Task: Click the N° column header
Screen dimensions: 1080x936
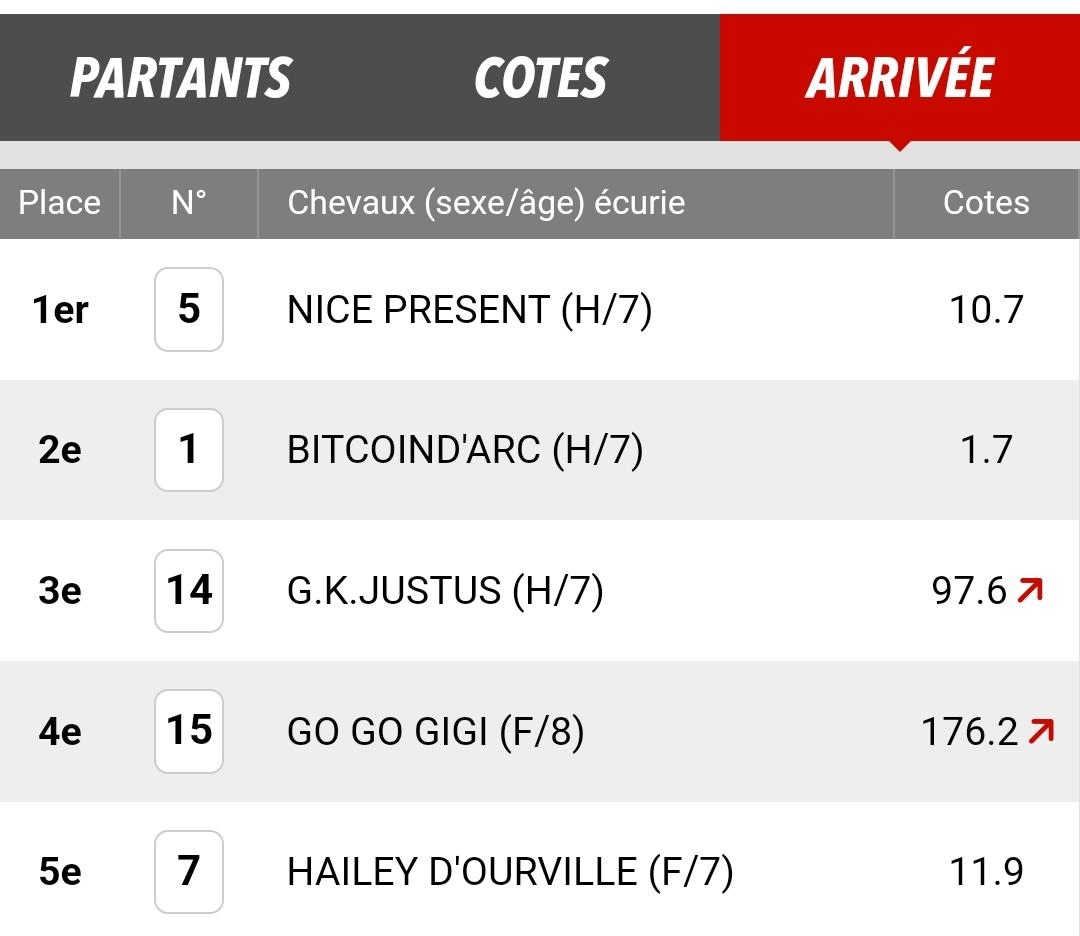Action: pos(189,203)
